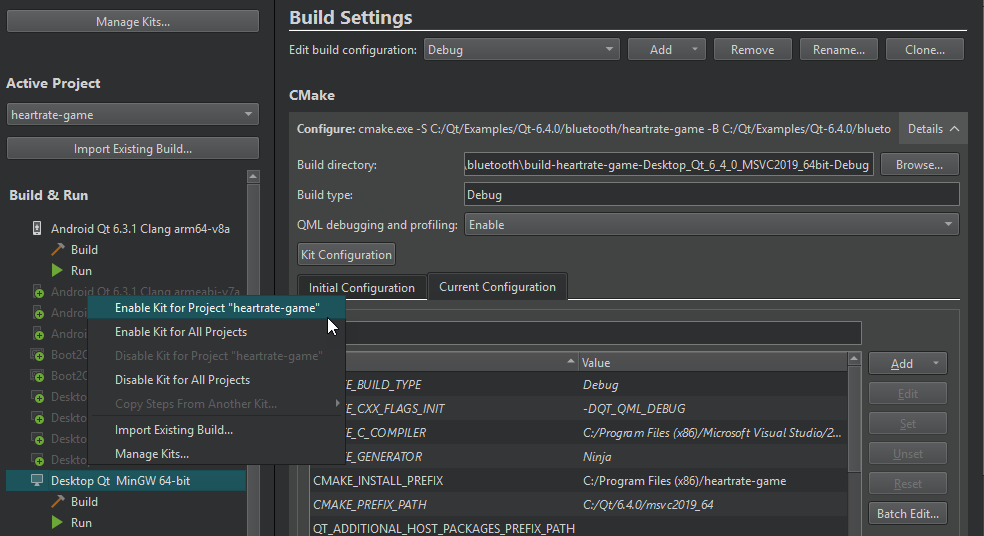Switch to the Initial Configuration tab
Screen dimensions: 984x536
click(x=362, y=288)
